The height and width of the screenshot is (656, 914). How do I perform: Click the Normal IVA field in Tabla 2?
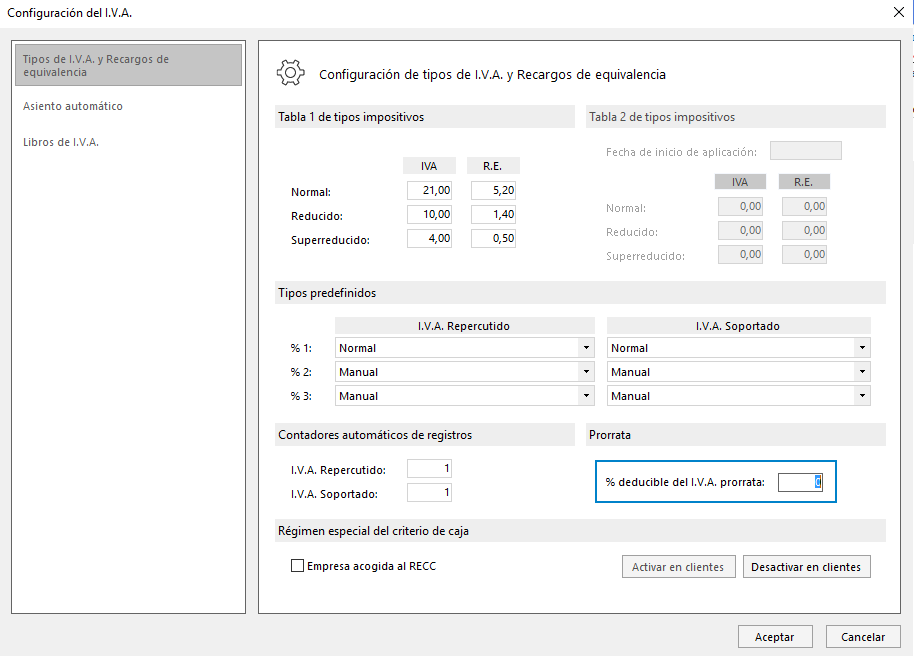coord(740,206)
